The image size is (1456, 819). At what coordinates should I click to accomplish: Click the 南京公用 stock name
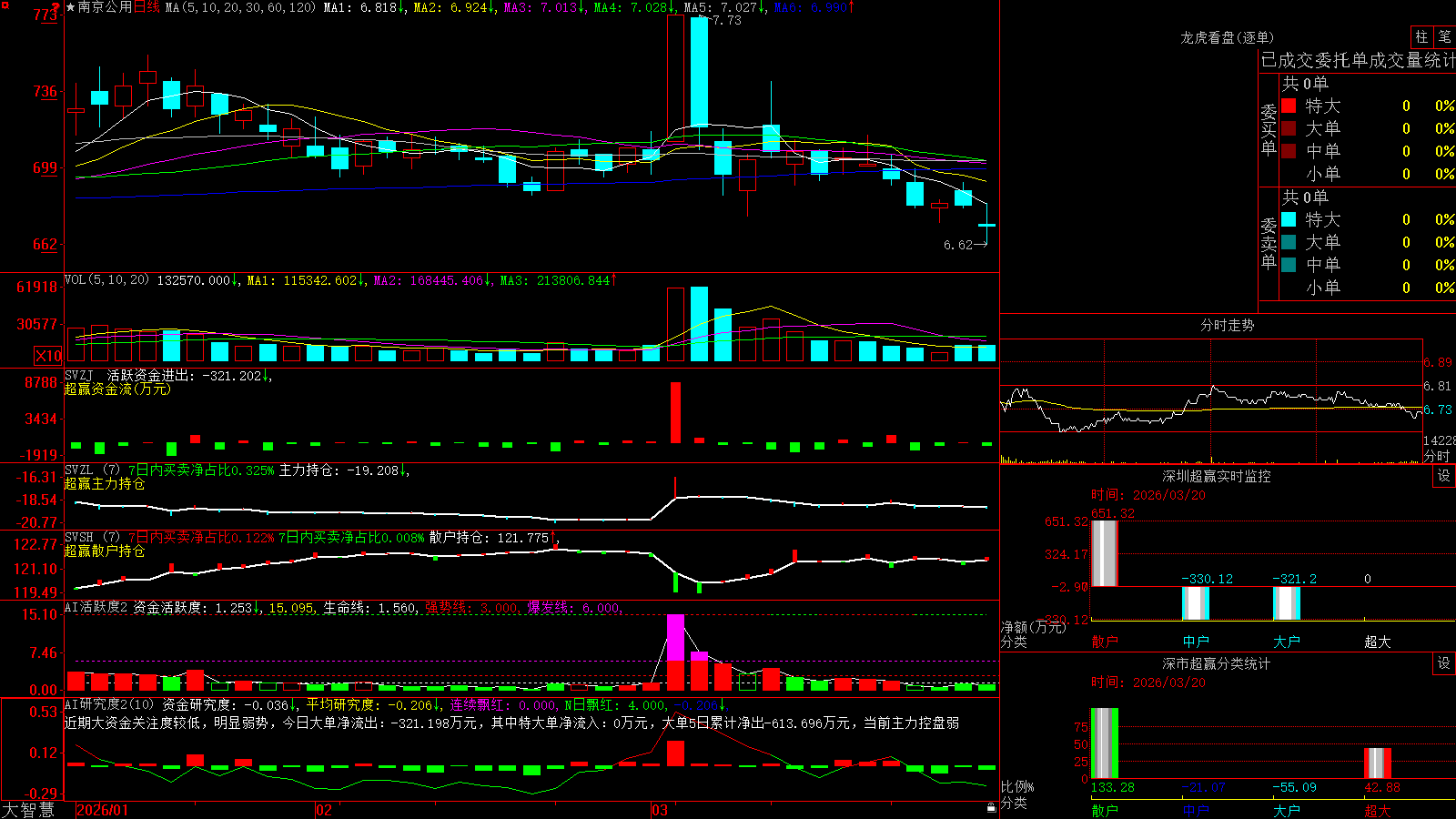(105, 7)
